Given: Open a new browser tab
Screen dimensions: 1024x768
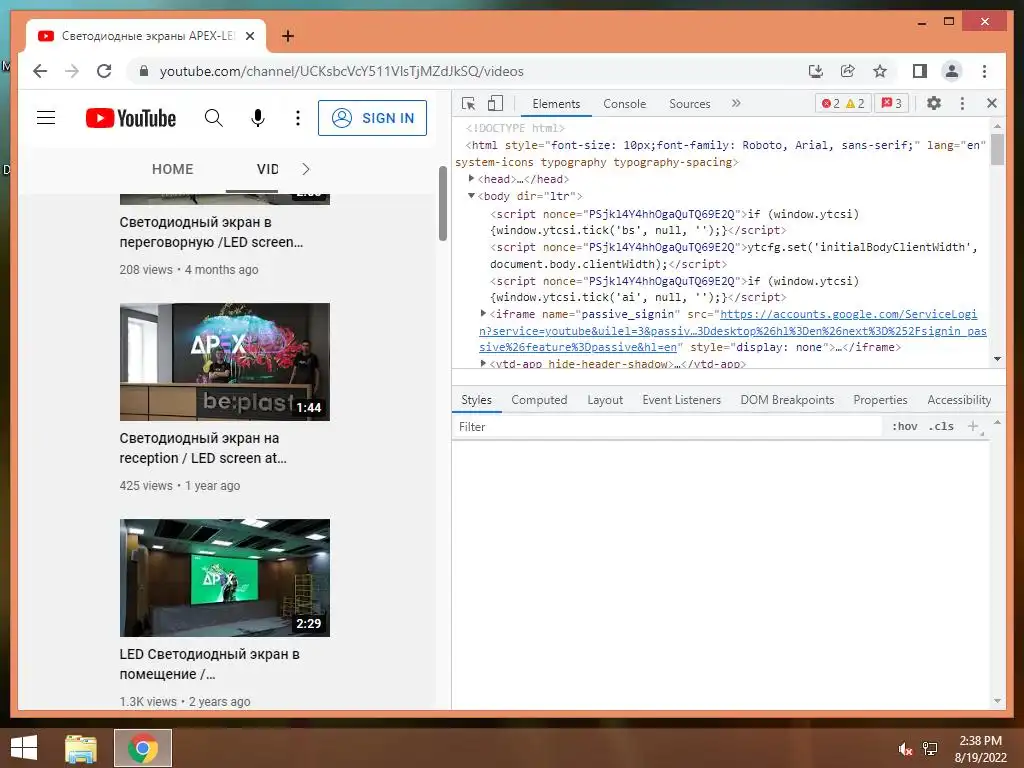Looking at the screenshot, I should tap(288, 36).
